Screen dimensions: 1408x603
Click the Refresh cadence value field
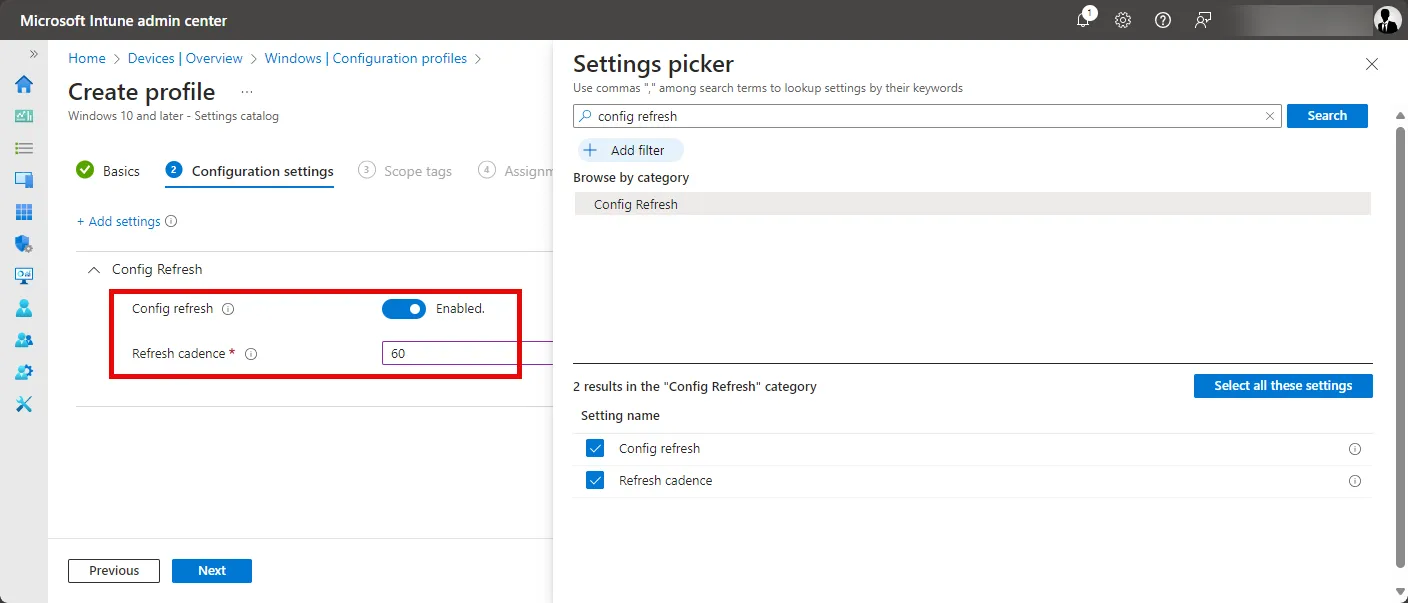click(x=467, y=354)
